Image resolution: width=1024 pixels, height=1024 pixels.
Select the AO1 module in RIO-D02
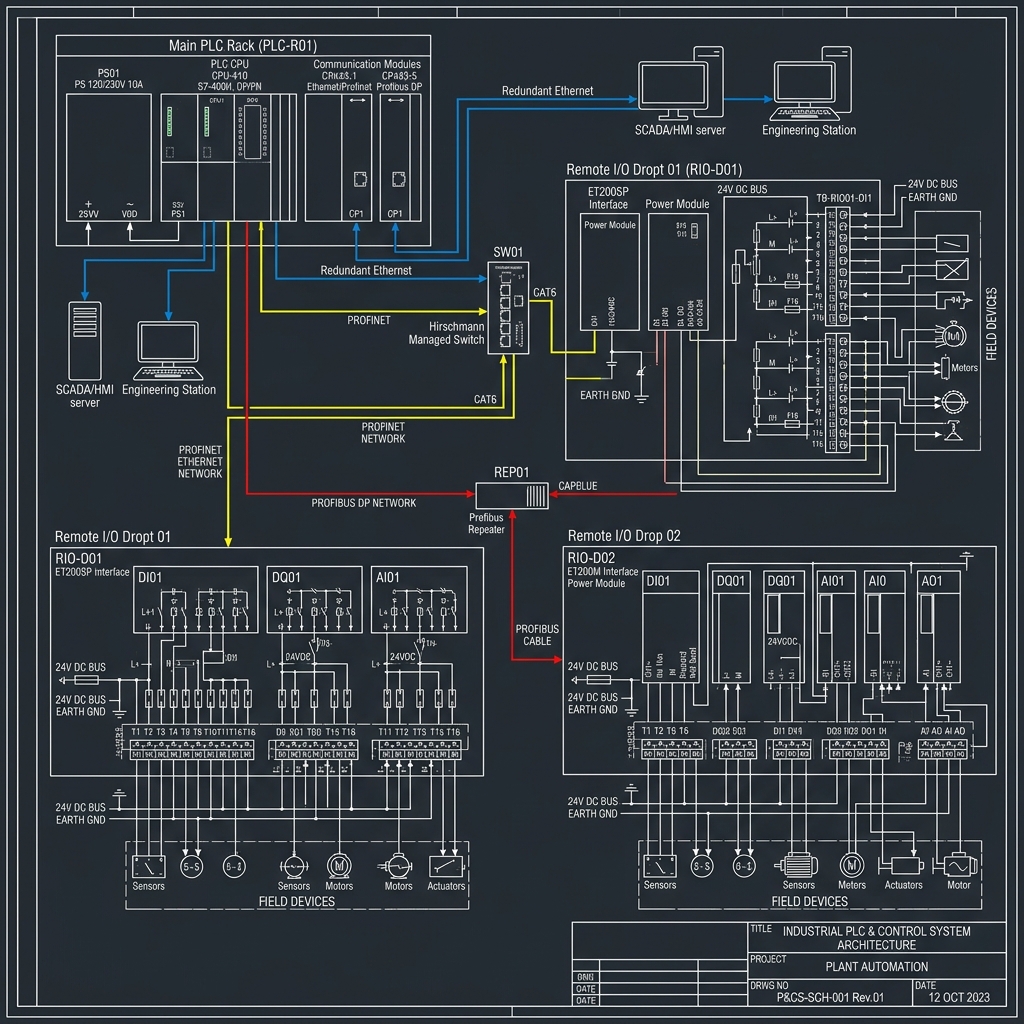(x=938, y=627)
